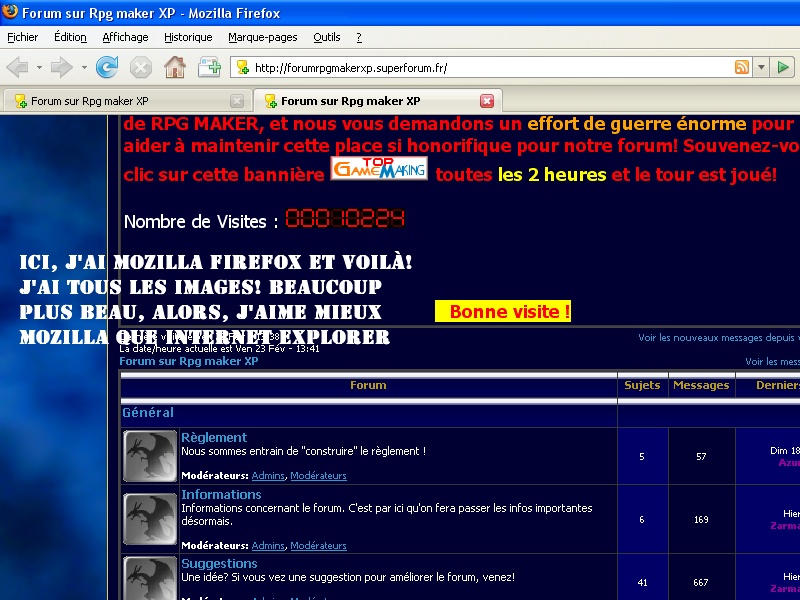Screen dimensions: 800x600
Task: Click the Règlement message count 57
Action: click(x=702, y=457)
